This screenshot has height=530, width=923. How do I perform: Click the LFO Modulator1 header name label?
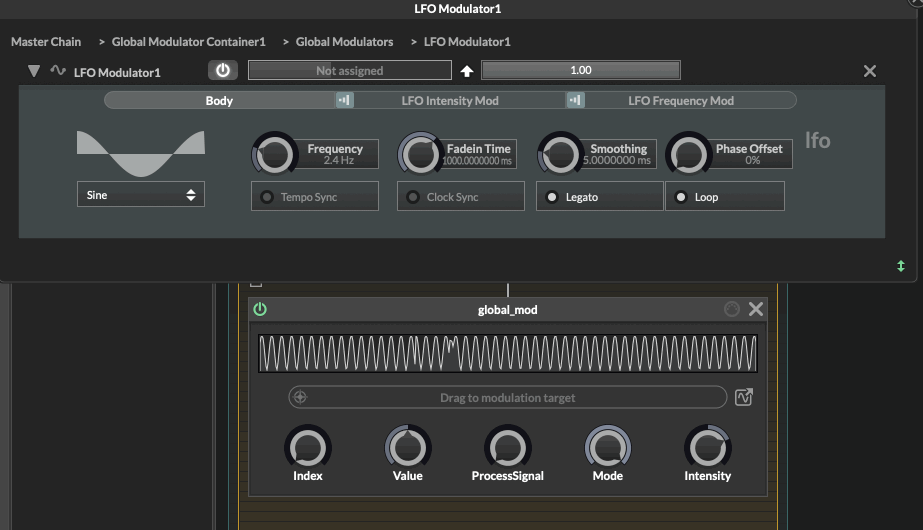(x=117, y=72)
